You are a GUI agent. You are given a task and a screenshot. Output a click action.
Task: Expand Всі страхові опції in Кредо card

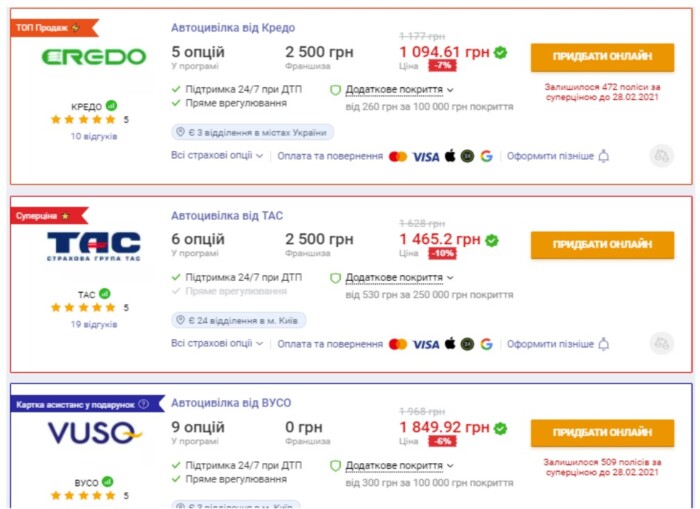[x=217, y=156]
